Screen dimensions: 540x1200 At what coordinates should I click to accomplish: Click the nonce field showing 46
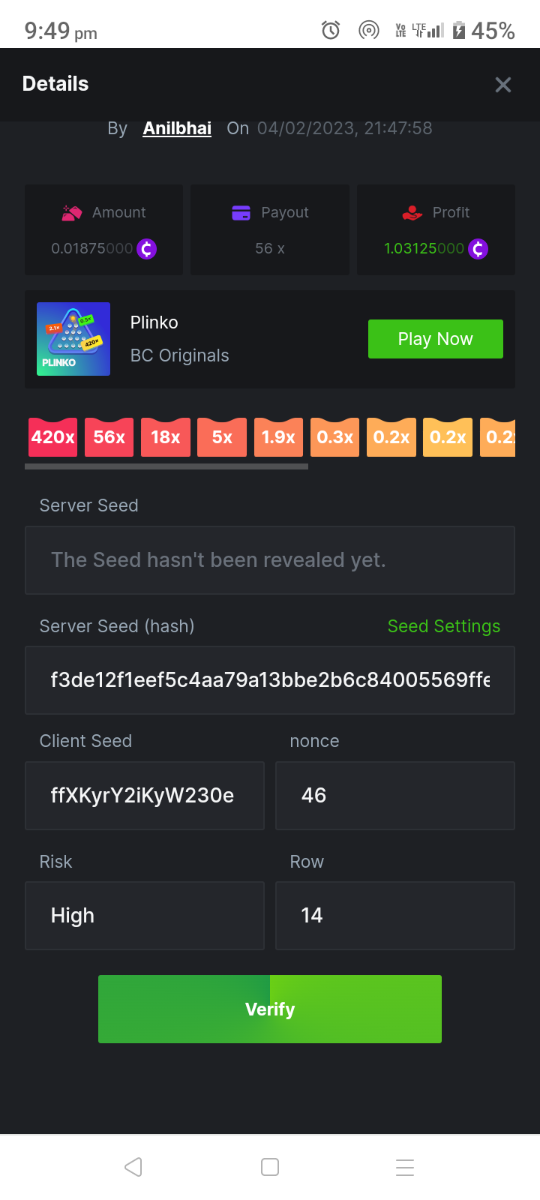pos(395,795)
